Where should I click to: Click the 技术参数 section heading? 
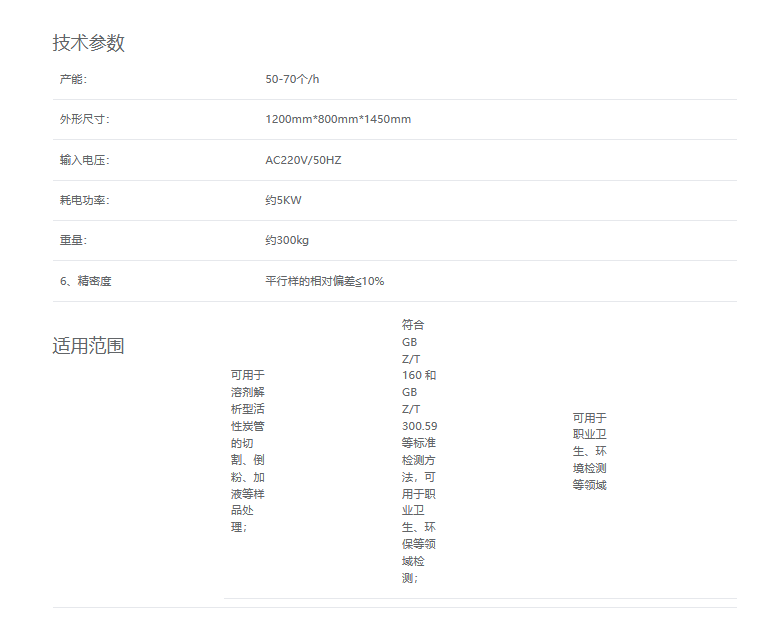coord(88,43)
